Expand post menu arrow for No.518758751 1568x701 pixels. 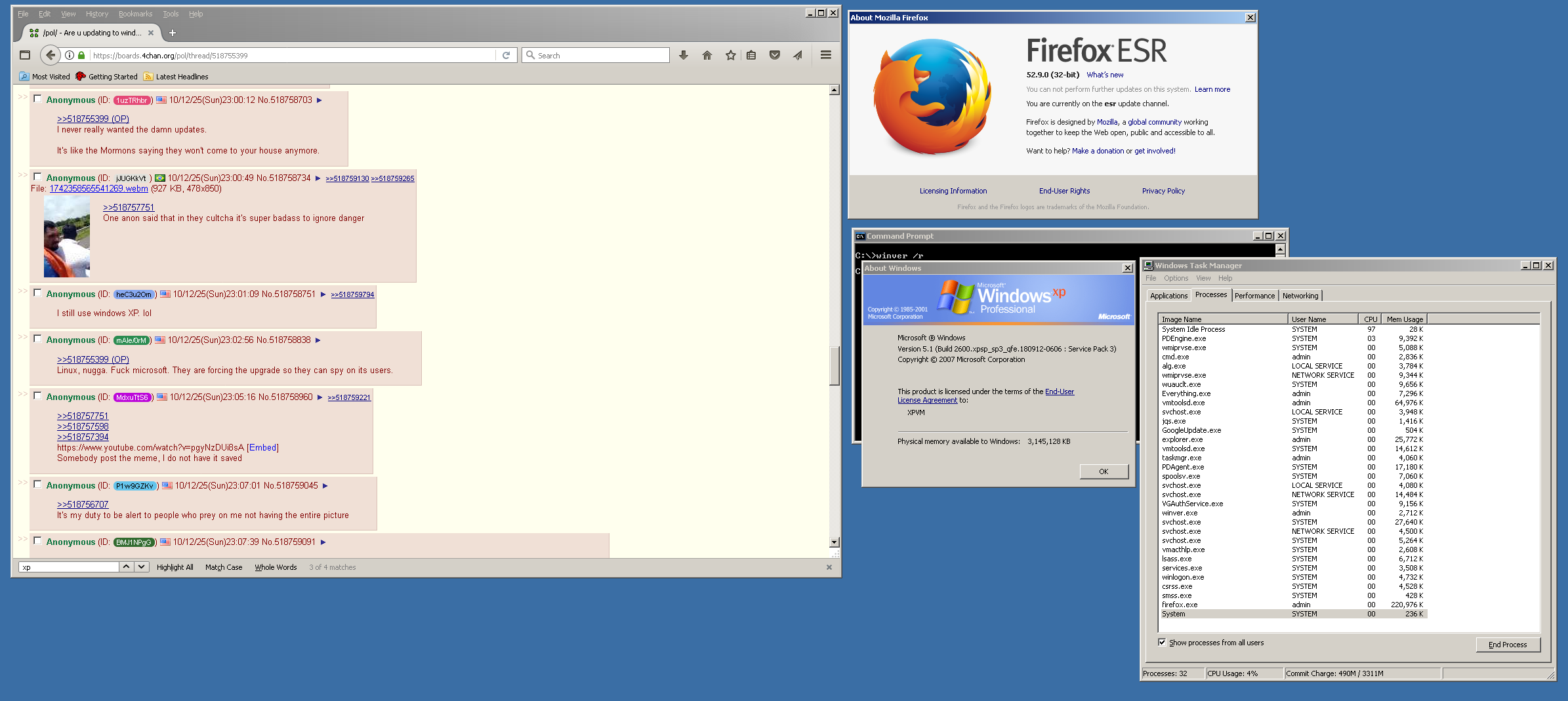(323, 294)
